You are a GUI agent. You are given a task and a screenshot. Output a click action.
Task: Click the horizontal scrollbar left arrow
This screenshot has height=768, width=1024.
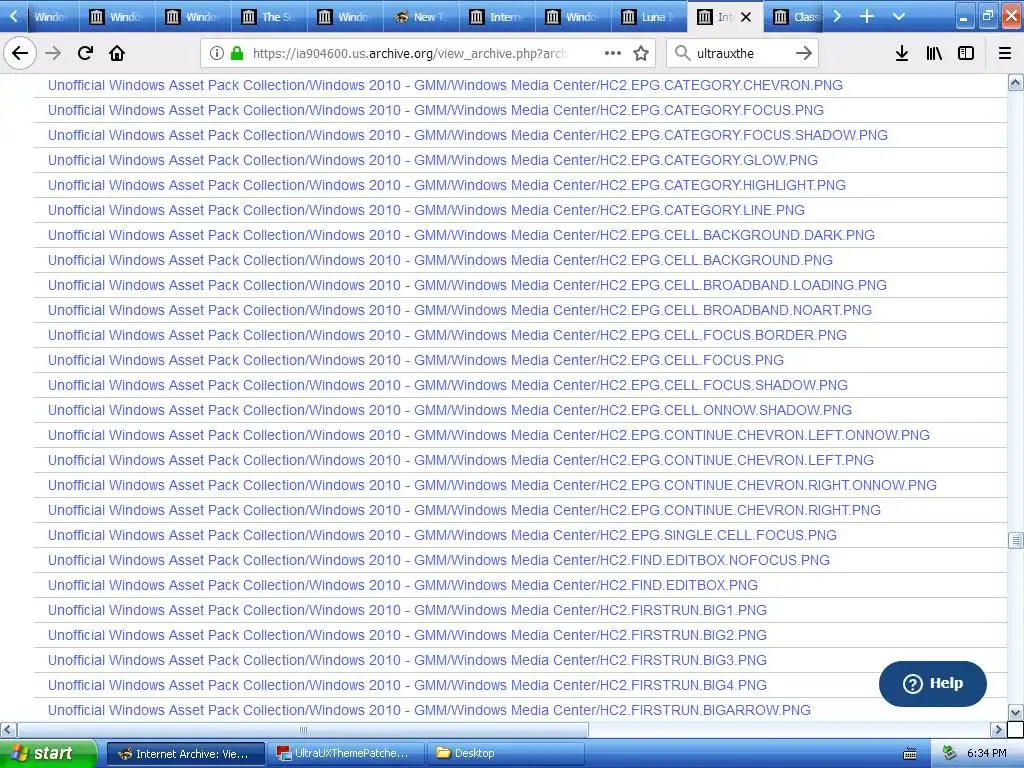click(x=8, y=729)
